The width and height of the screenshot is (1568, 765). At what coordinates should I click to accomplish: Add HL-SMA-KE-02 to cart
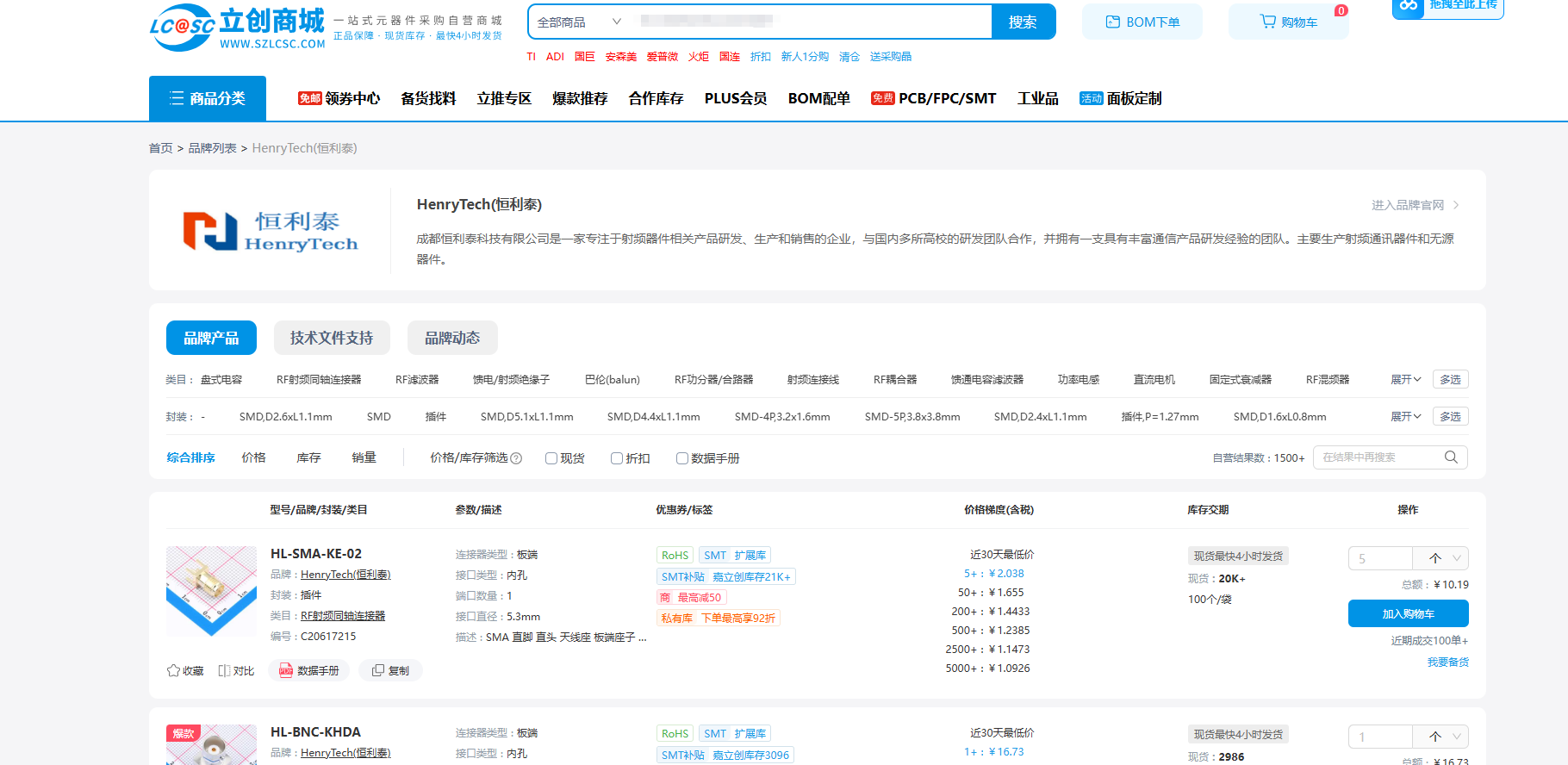tap(1409, 613)
